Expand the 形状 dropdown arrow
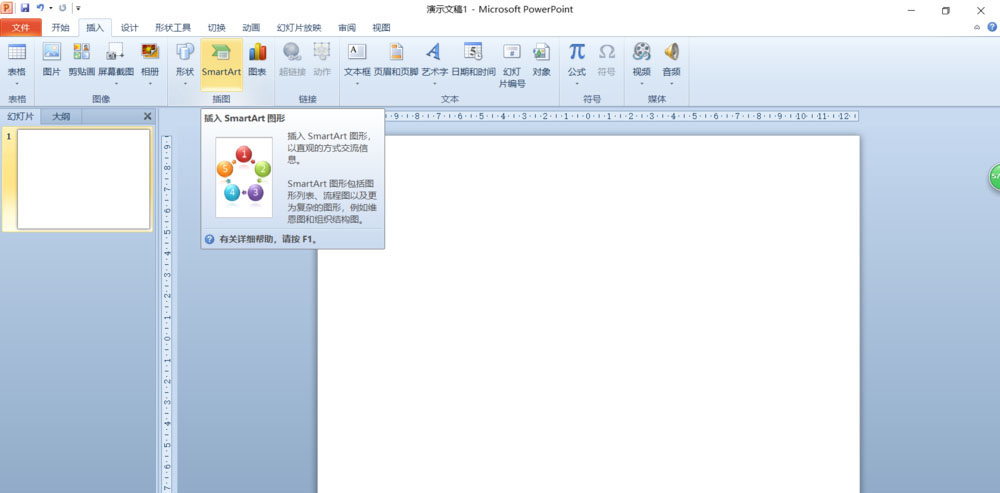Viewport: 1000px width, 493px height. coord(185,84)
